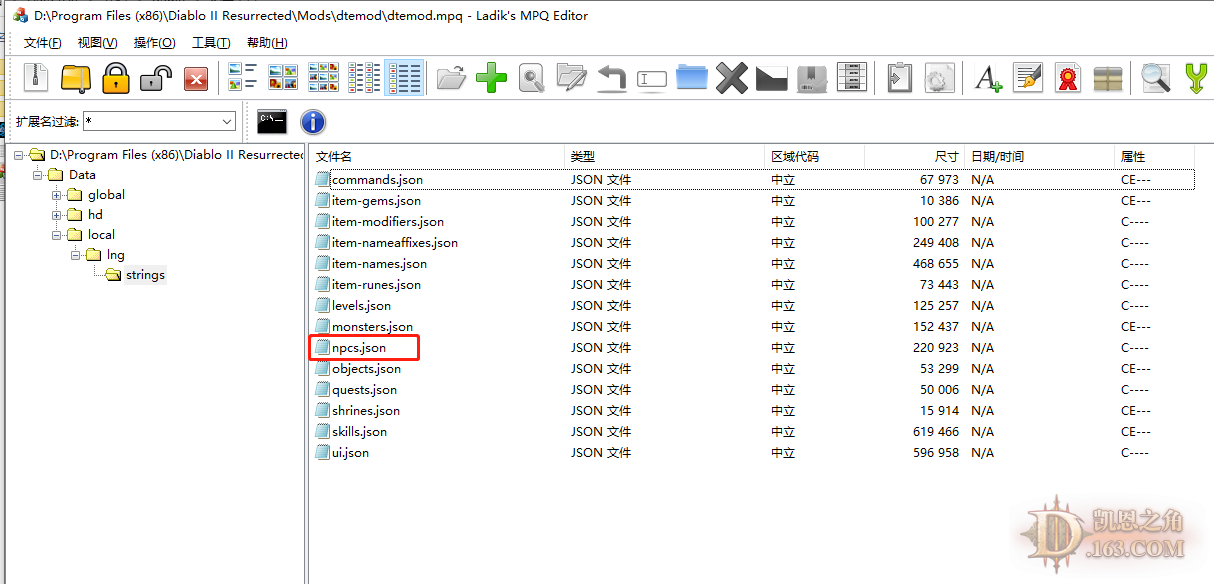Image resolution: width=1214 pixels, height=584 pixels.
Task: Click the blue new folder icon
Action: point(692,78)
